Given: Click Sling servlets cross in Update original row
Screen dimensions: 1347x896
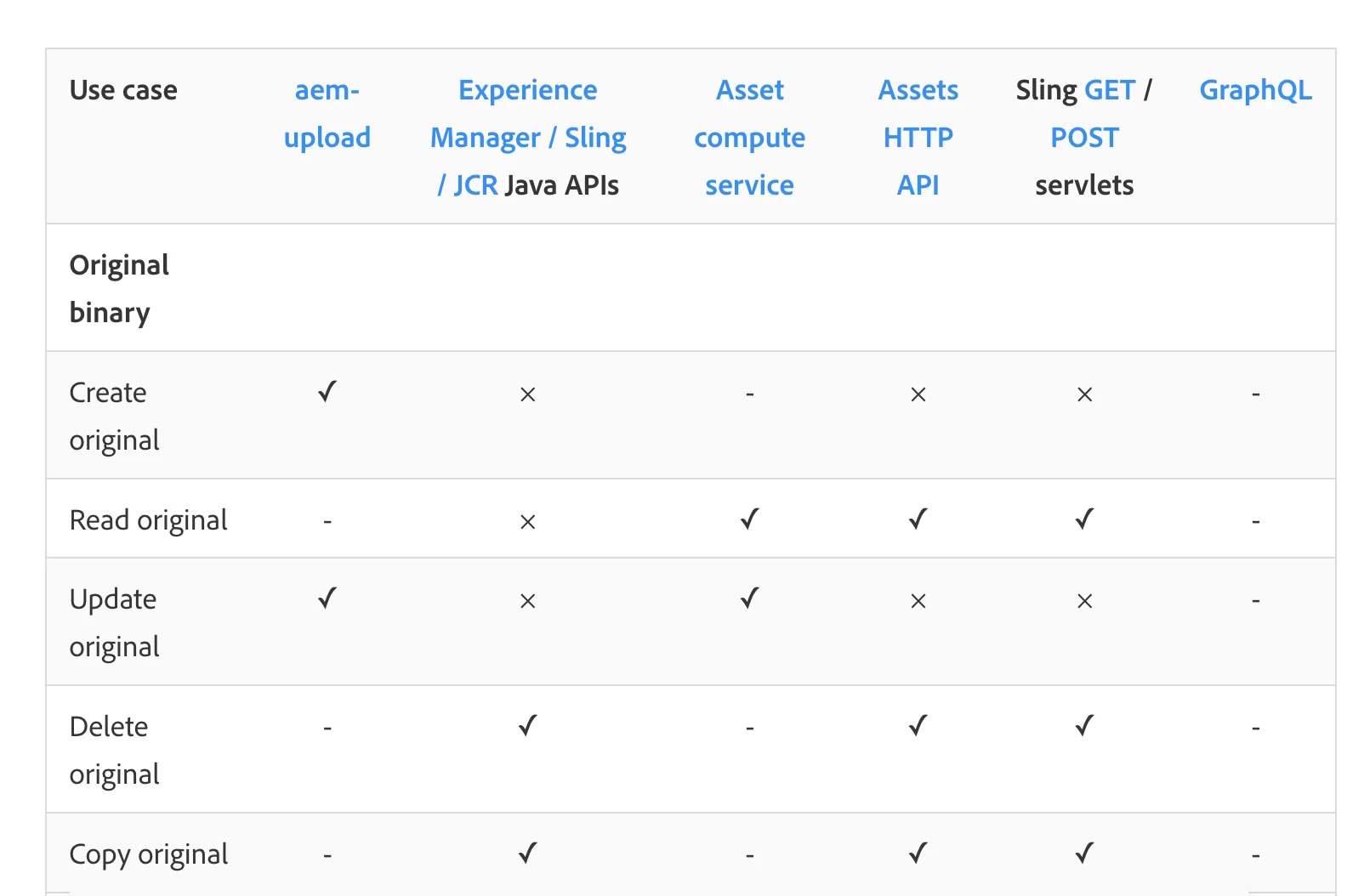Looking at the screenshot, I should pyautogui.click(x=1084, y=601).
